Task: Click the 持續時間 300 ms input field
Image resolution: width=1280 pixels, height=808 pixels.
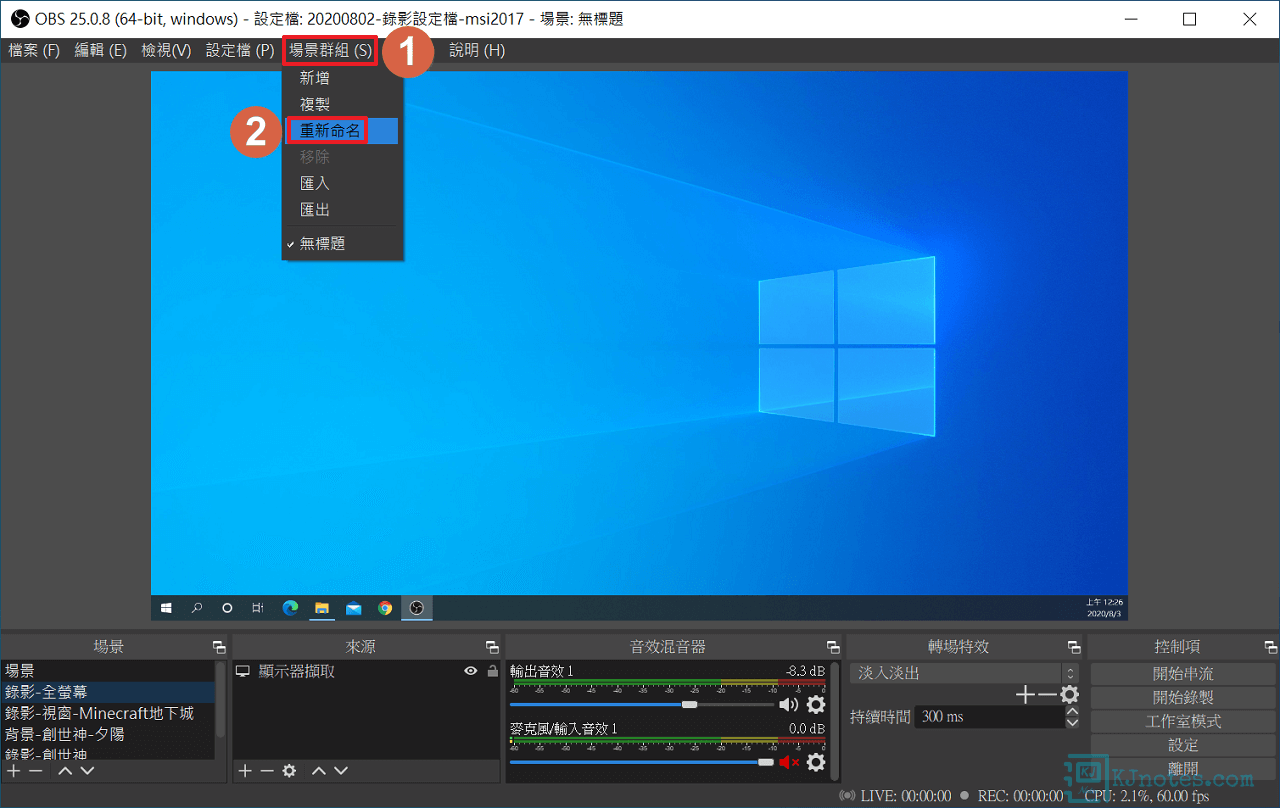Action: point(990,717)
